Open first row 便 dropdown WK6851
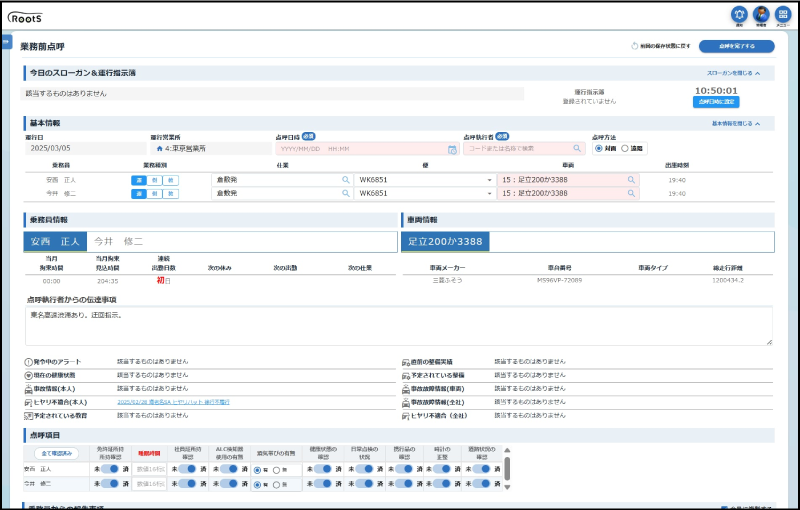The image size is (800, 510). click(489, 180)
